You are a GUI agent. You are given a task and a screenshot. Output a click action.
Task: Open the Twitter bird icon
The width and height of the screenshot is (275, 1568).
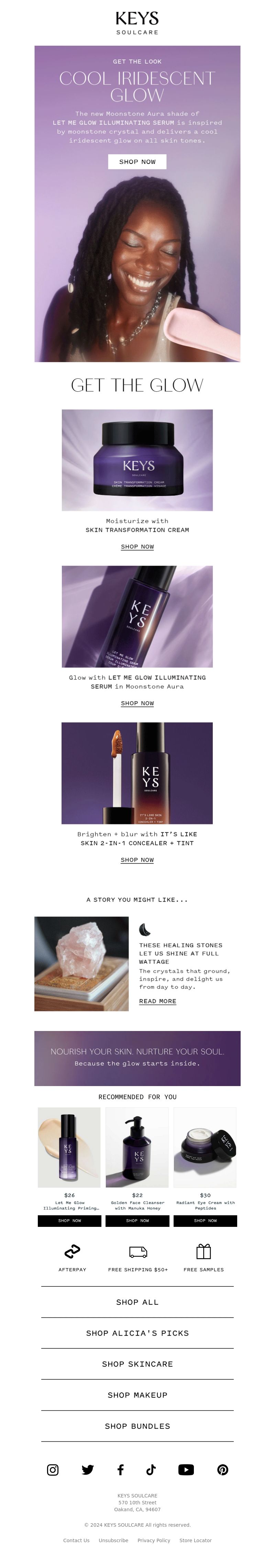88,1470
